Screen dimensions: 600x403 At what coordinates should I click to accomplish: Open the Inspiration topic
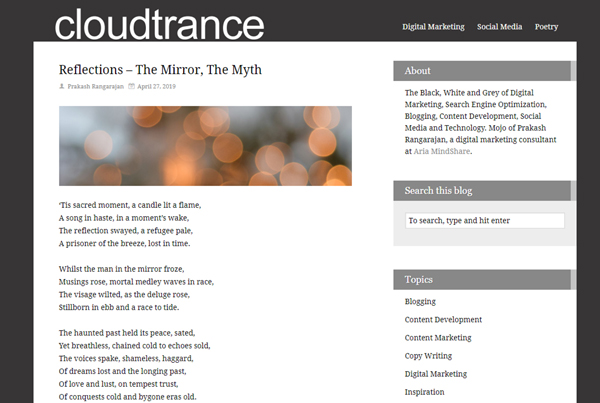pos(424,392)
